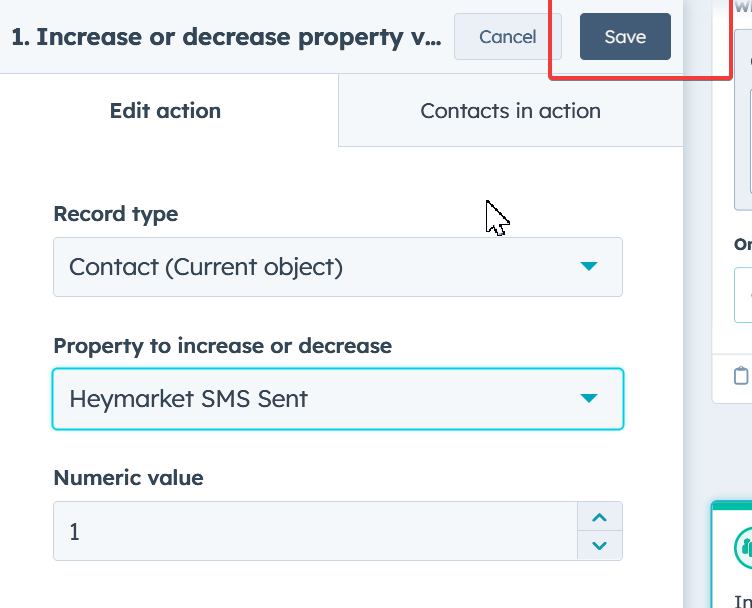Click the clipboard icon in right panel
Image resolution: width=752 pixels, height=608 pixels.
741,376
